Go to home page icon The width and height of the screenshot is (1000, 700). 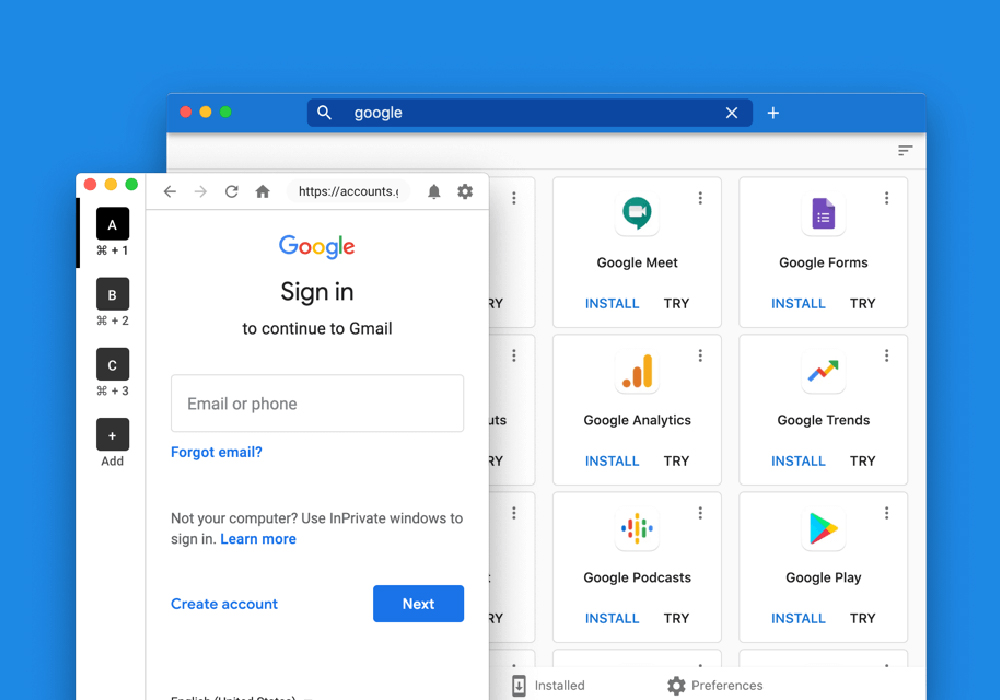pos(262,192)
